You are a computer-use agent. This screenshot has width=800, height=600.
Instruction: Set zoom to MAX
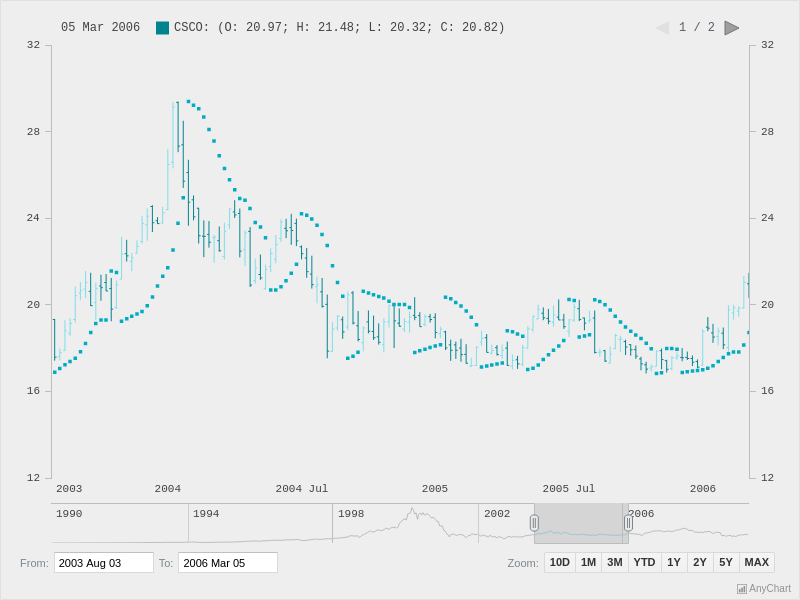[757, 562]
